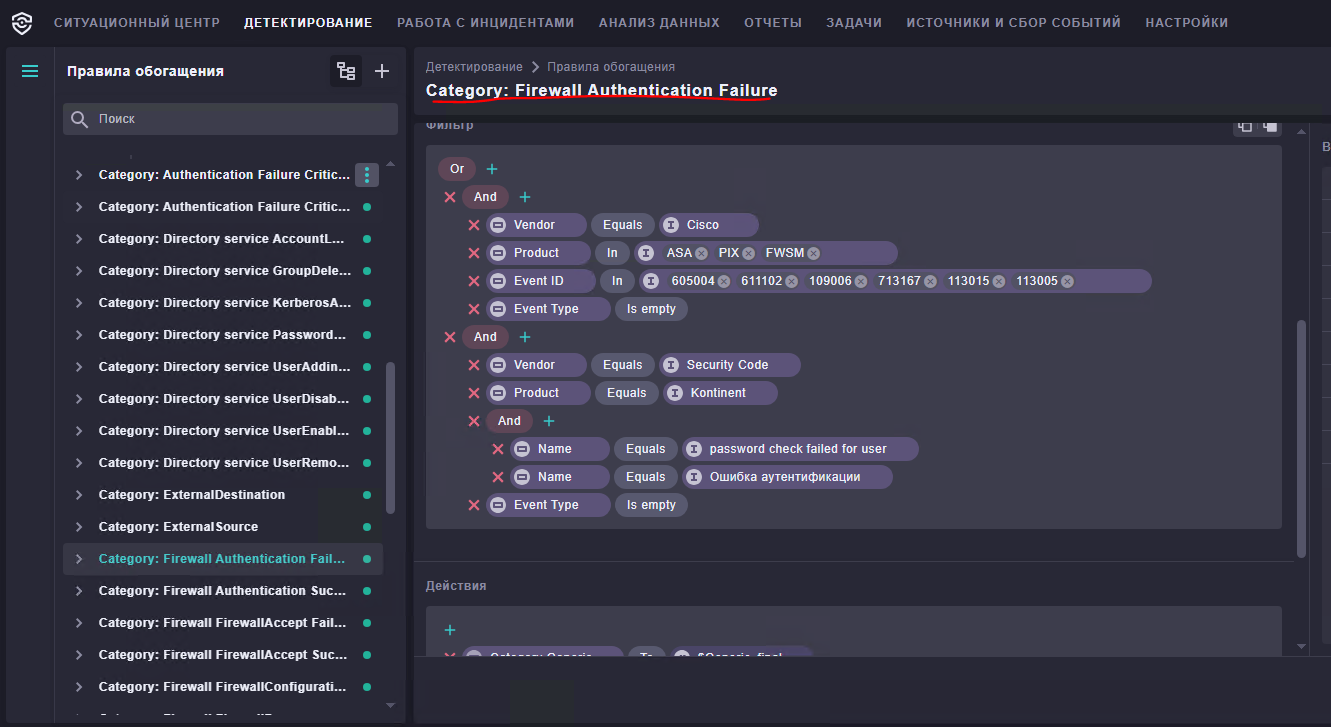The height and width of the screenshot is (727, 1331).
Task: Click the filter panel vertical scrollbar
Action: click(x=1301, y=438)
